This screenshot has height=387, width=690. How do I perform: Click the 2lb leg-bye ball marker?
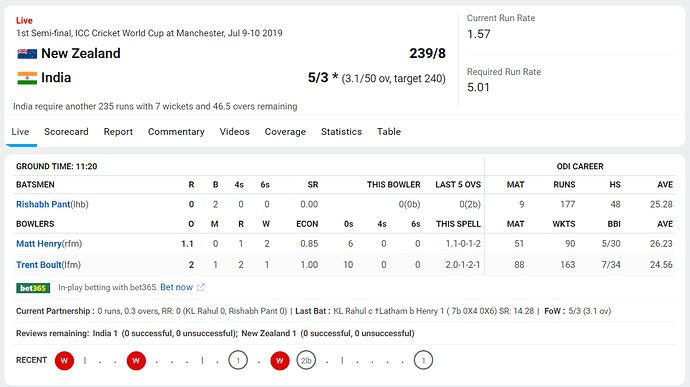[x=306, y=361]
